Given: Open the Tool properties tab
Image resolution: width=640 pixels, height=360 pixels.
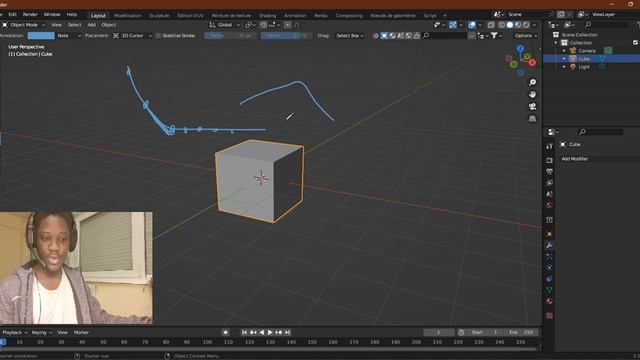Looking at the screenshot, I should [x=549, y=146].
